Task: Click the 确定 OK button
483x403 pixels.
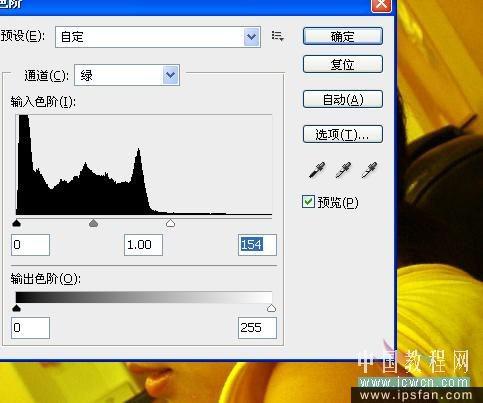Action: (343, 36)
